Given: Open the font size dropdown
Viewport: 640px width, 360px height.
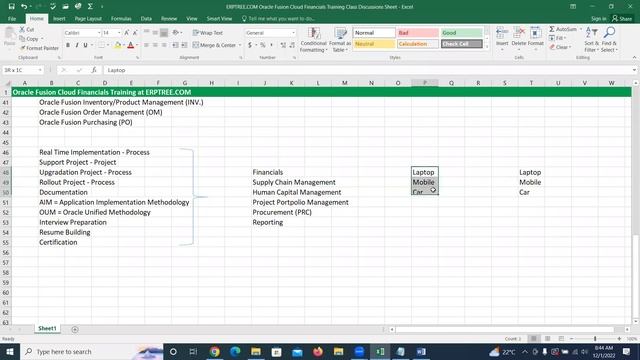Looking at the screenshot, I should click(x=119, y=33).
